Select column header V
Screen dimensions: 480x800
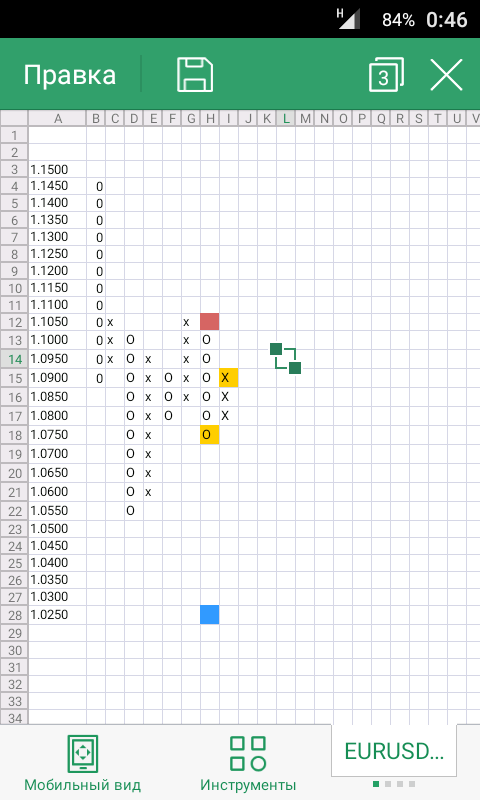[x=475, y=118]
